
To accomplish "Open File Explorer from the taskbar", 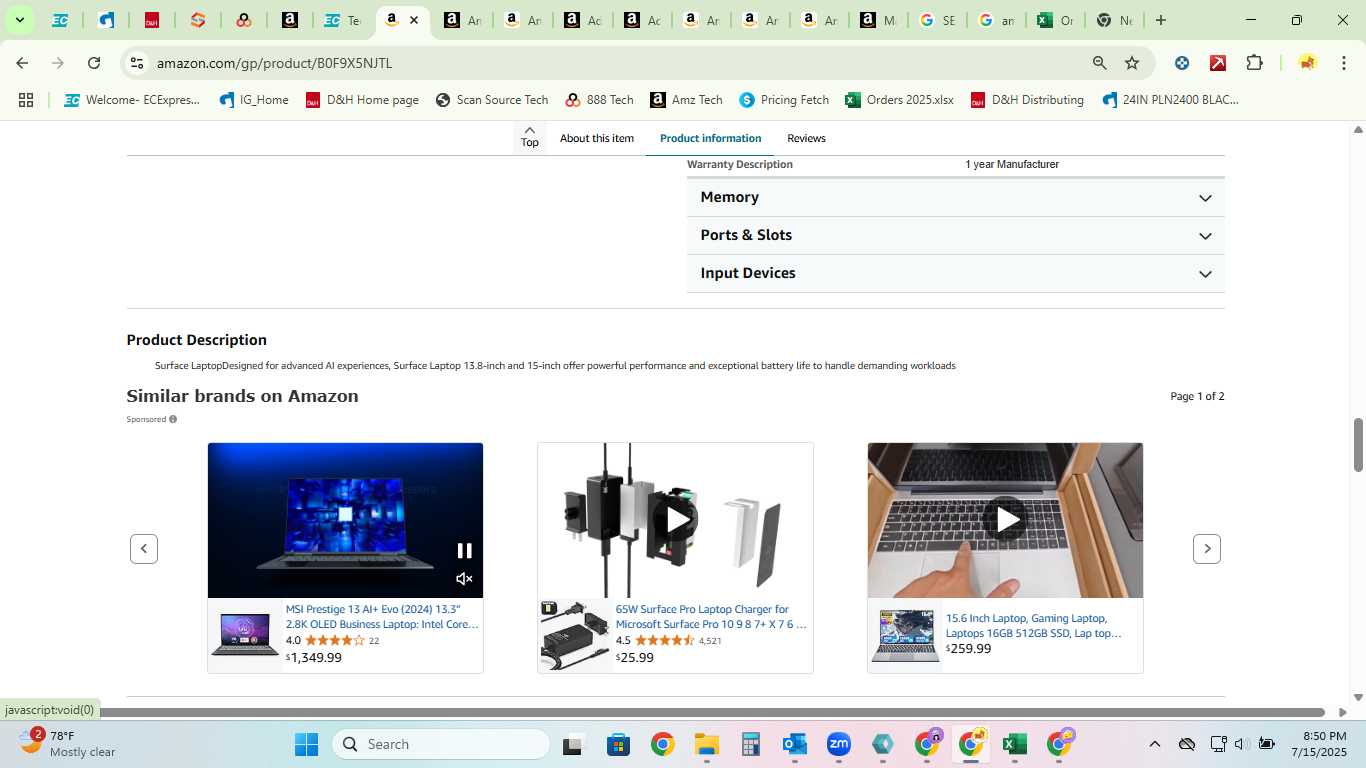I will coord(707,744).
